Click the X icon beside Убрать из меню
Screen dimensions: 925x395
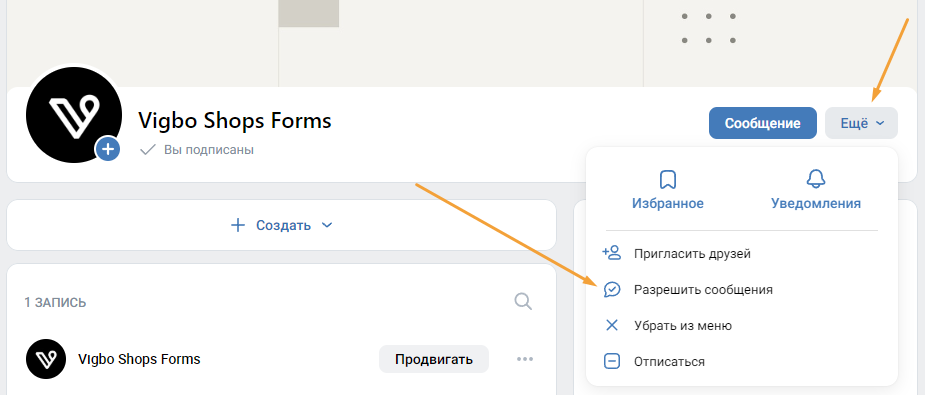coord(612,325)
